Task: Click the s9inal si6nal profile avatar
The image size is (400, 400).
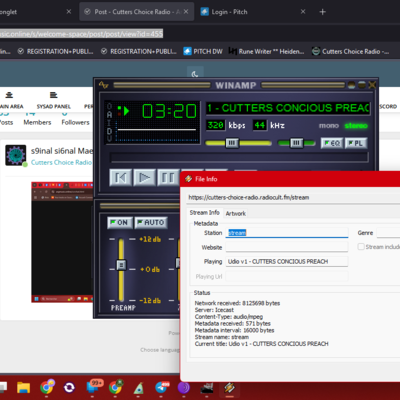Action: point(16,155)
